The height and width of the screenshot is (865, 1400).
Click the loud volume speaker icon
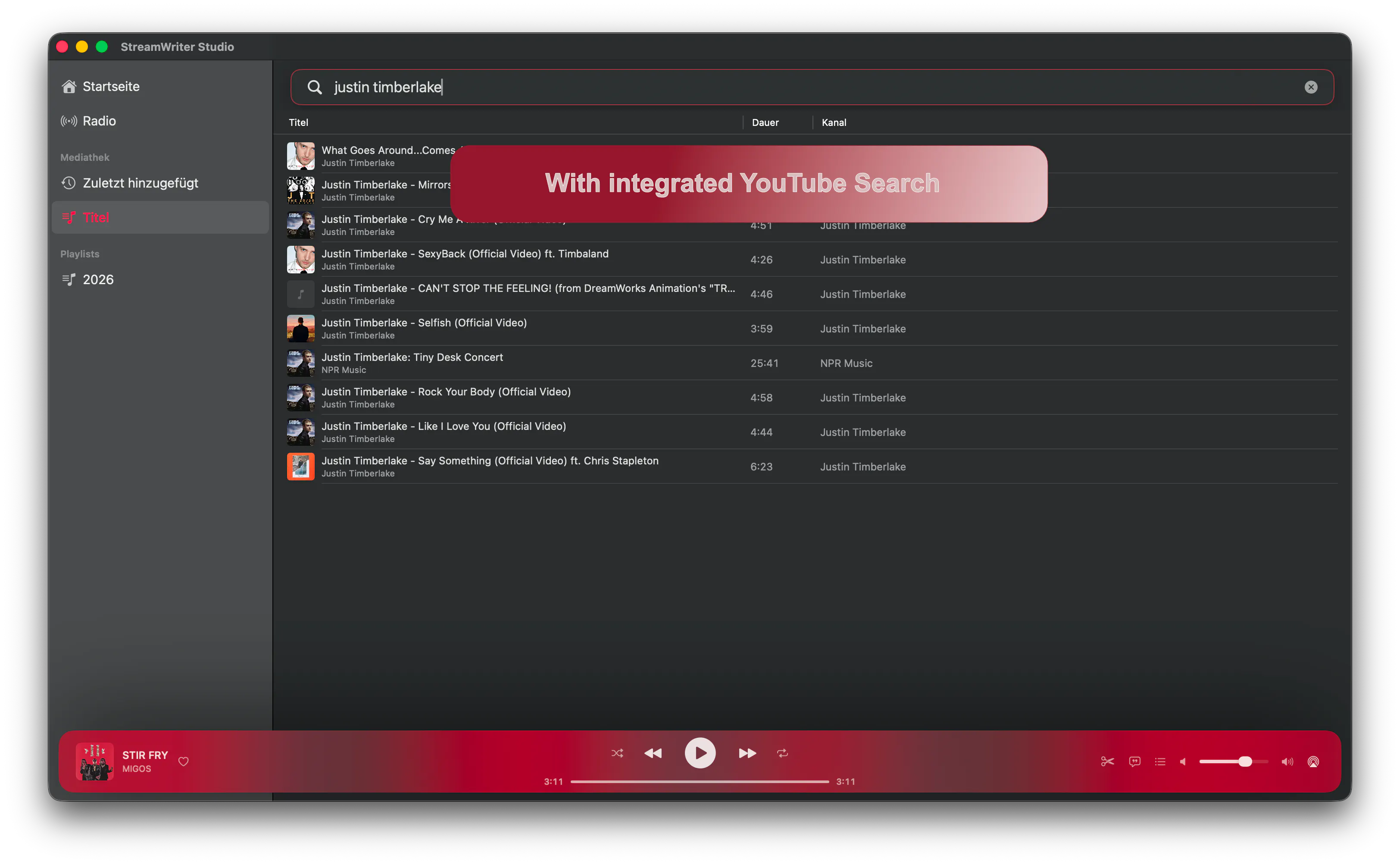1287,762
